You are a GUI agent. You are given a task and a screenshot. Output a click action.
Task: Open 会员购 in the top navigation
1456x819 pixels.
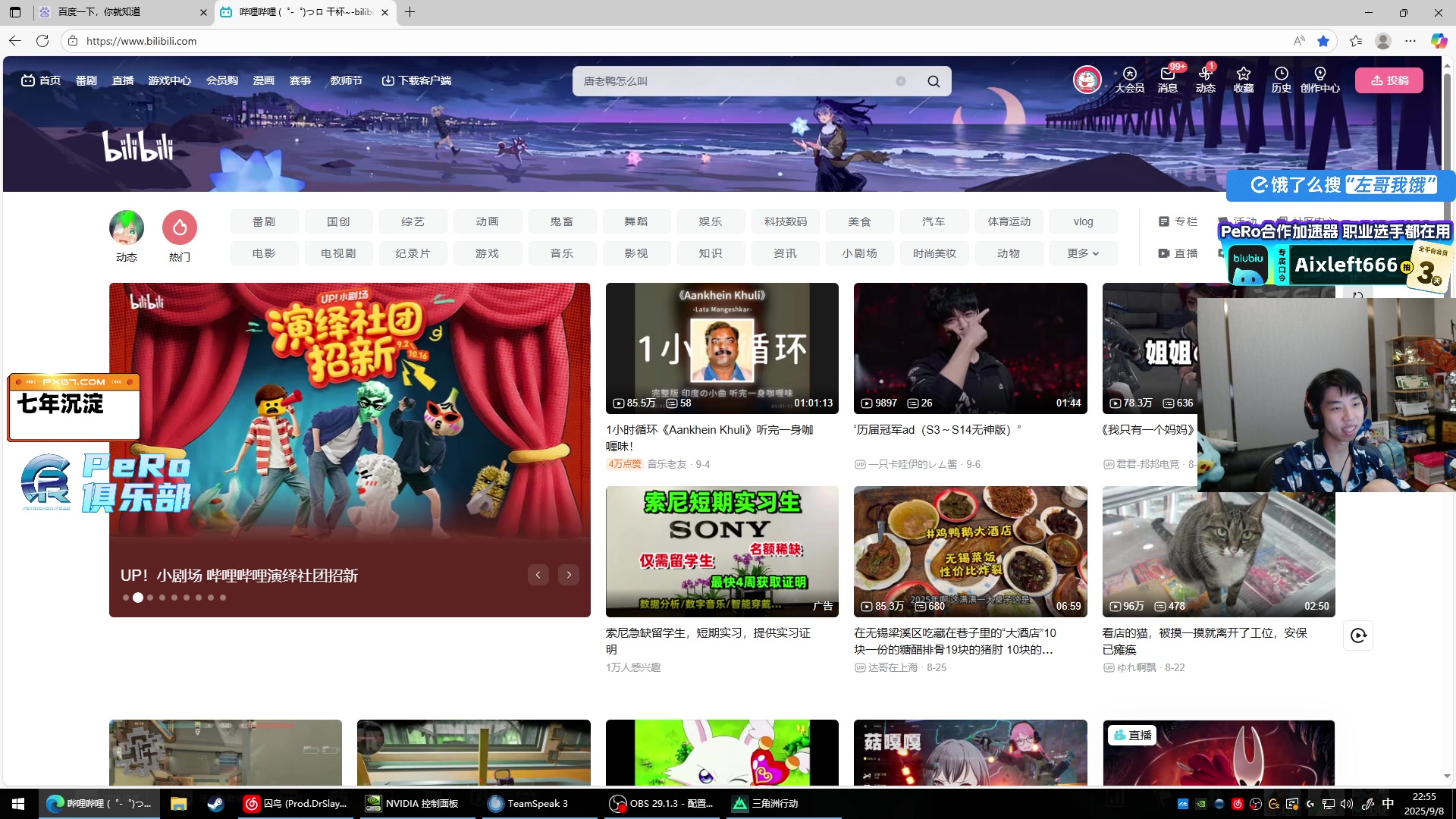point(222,80)
